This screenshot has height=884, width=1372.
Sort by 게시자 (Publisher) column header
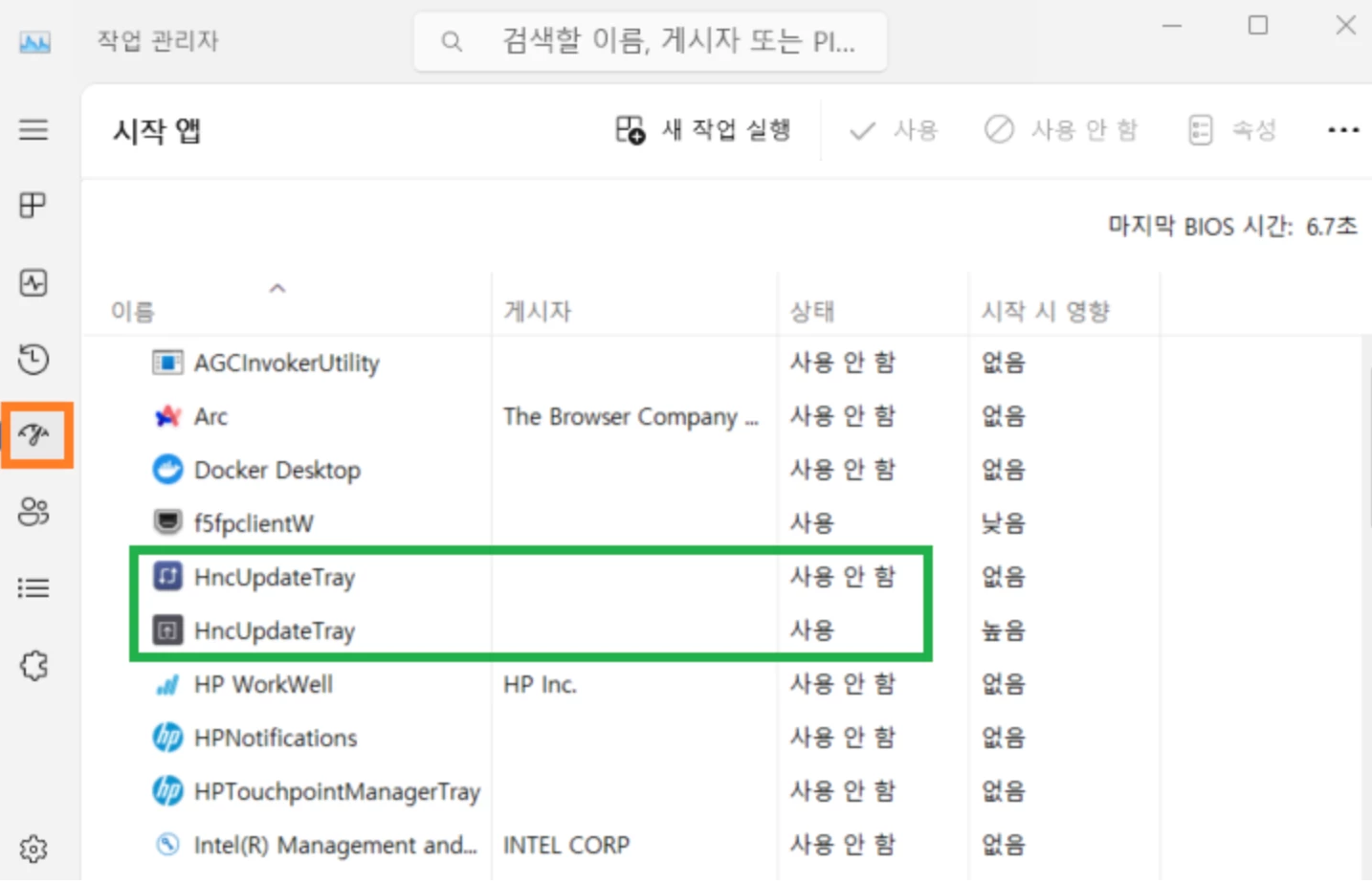pos(537,312)
